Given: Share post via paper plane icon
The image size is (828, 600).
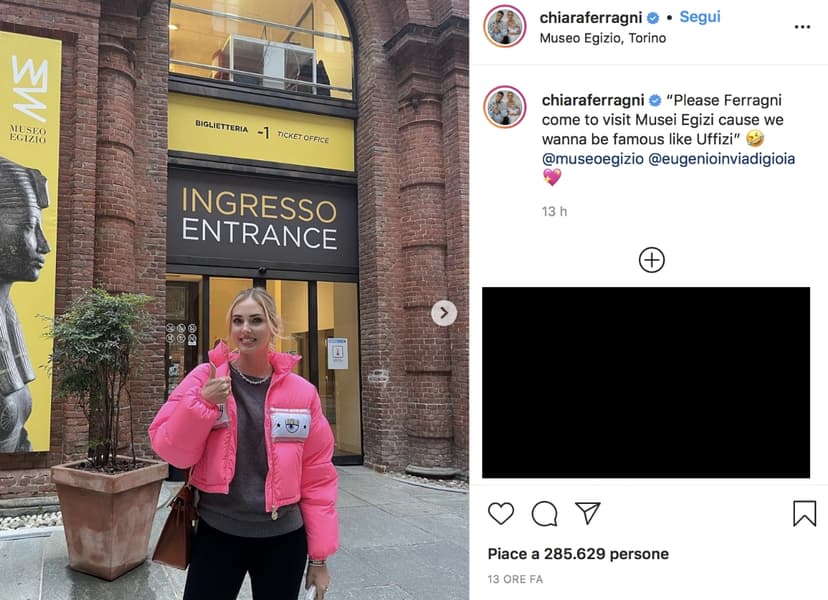Looking at the screenshot, I should click(588, 513).
